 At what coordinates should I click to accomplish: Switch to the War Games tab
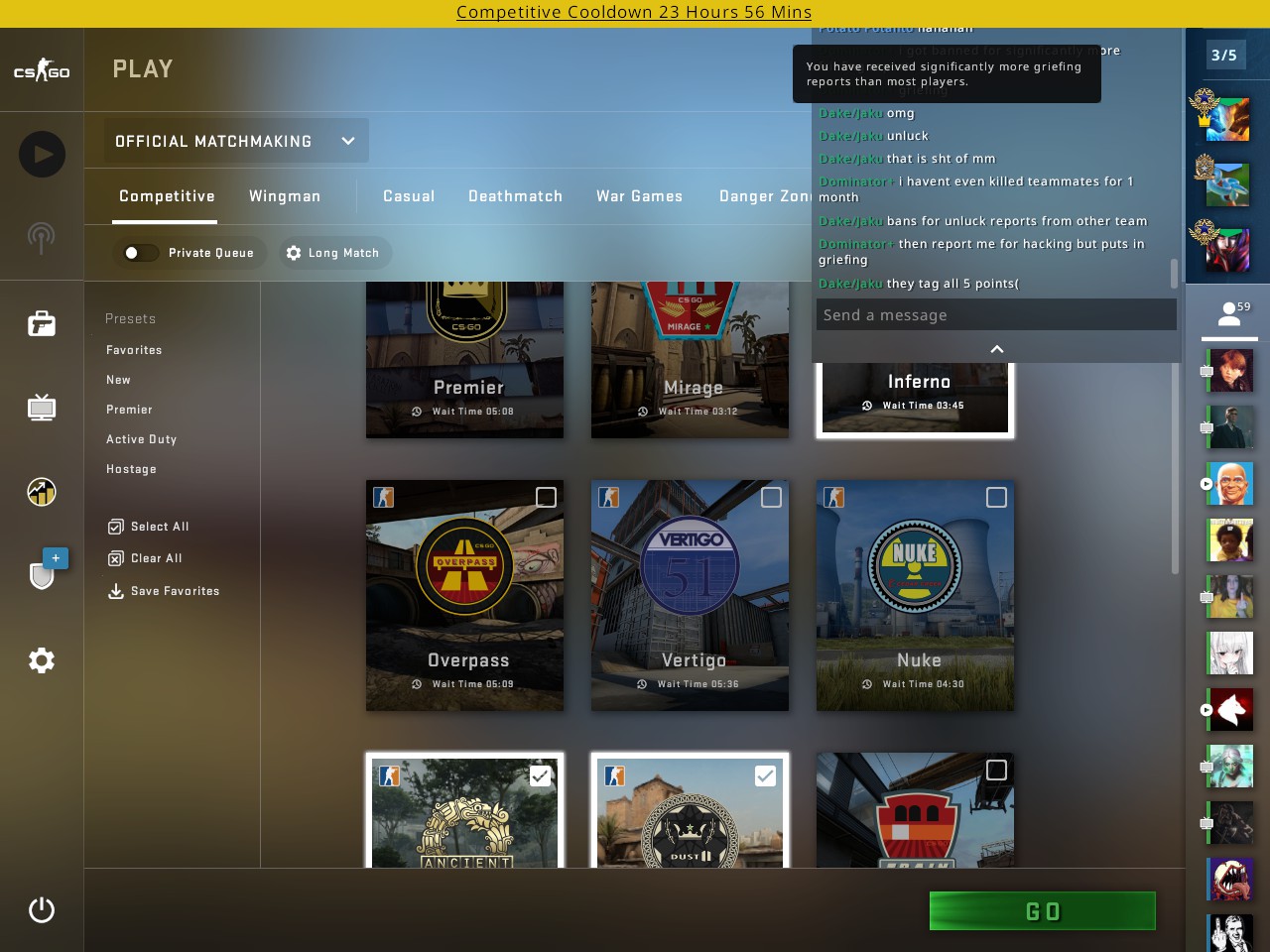point(639,196)
